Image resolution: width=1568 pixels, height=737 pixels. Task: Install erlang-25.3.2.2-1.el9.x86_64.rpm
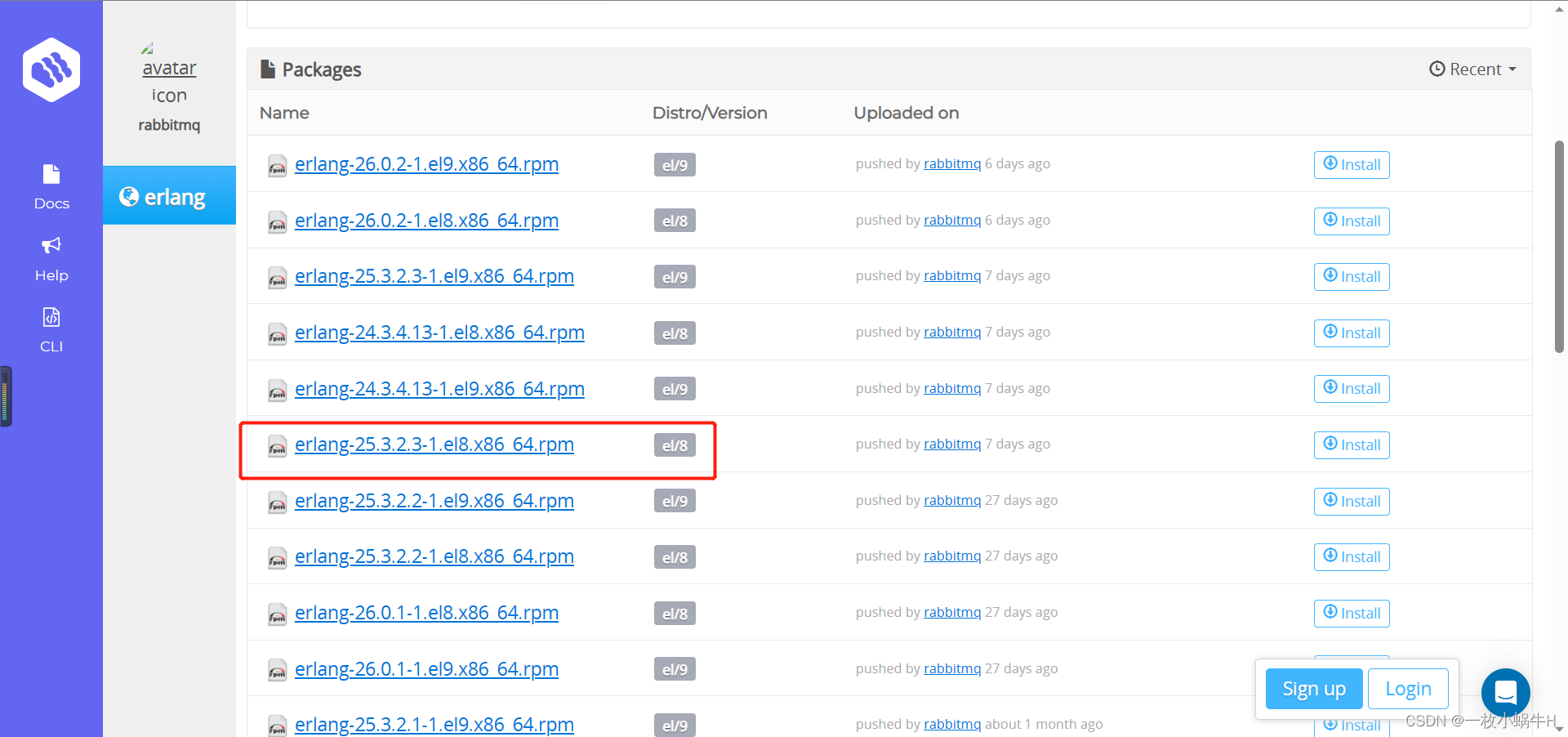pyautogui.click(x=1352, y=502)
